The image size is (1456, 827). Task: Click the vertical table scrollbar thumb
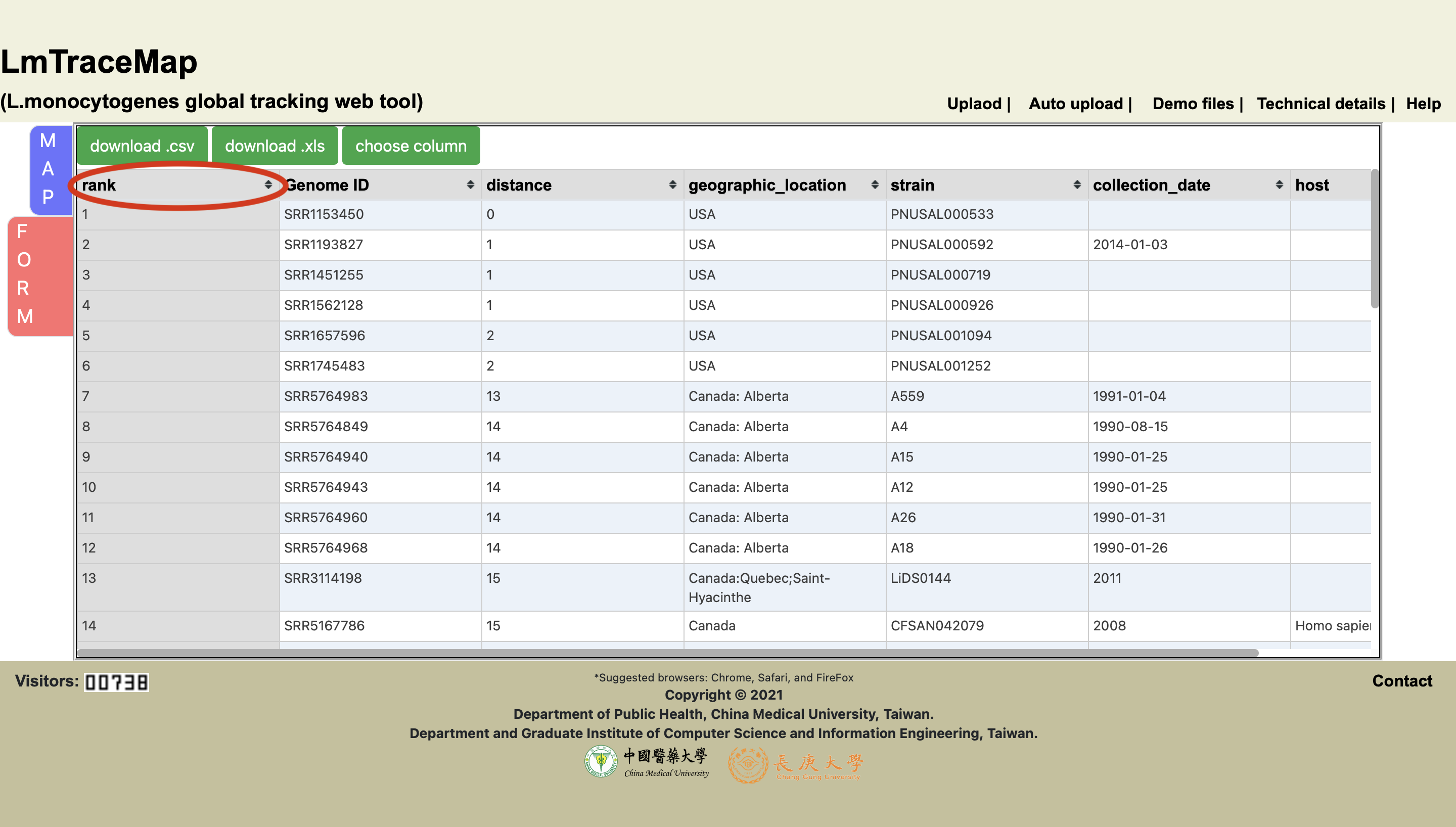click(1375, 239)
